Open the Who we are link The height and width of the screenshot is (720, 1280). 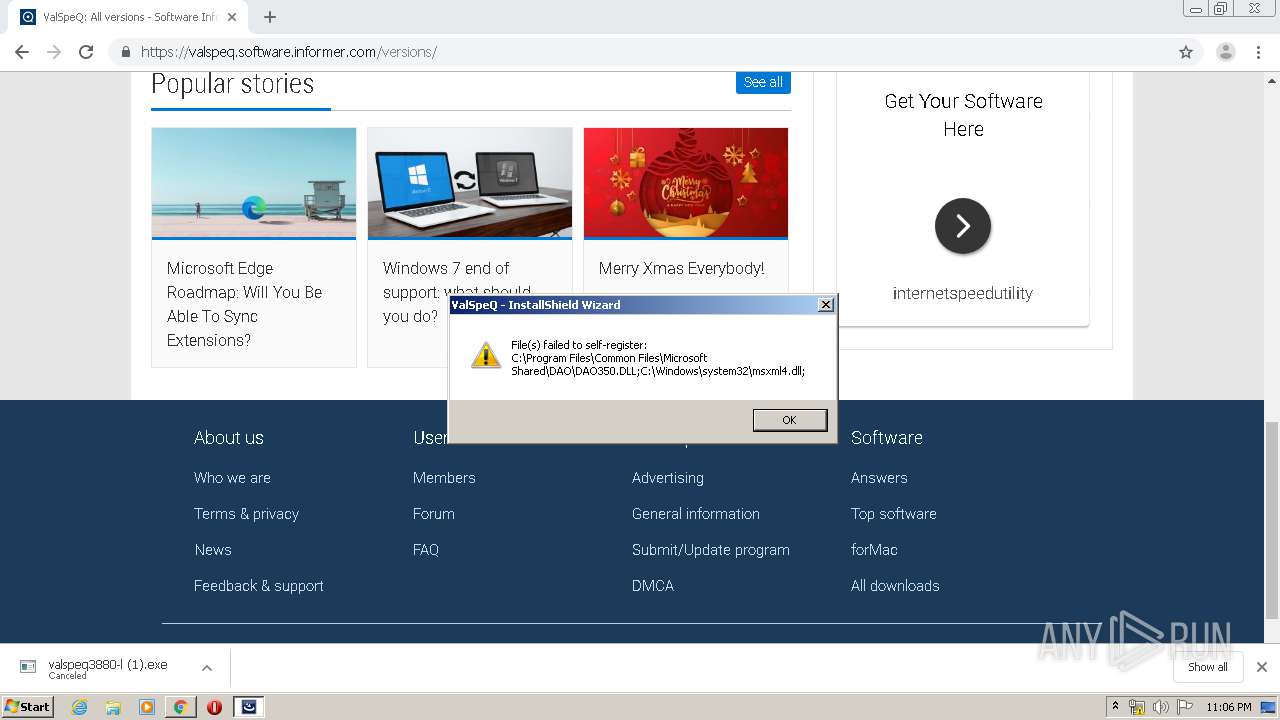coord(232,478)
